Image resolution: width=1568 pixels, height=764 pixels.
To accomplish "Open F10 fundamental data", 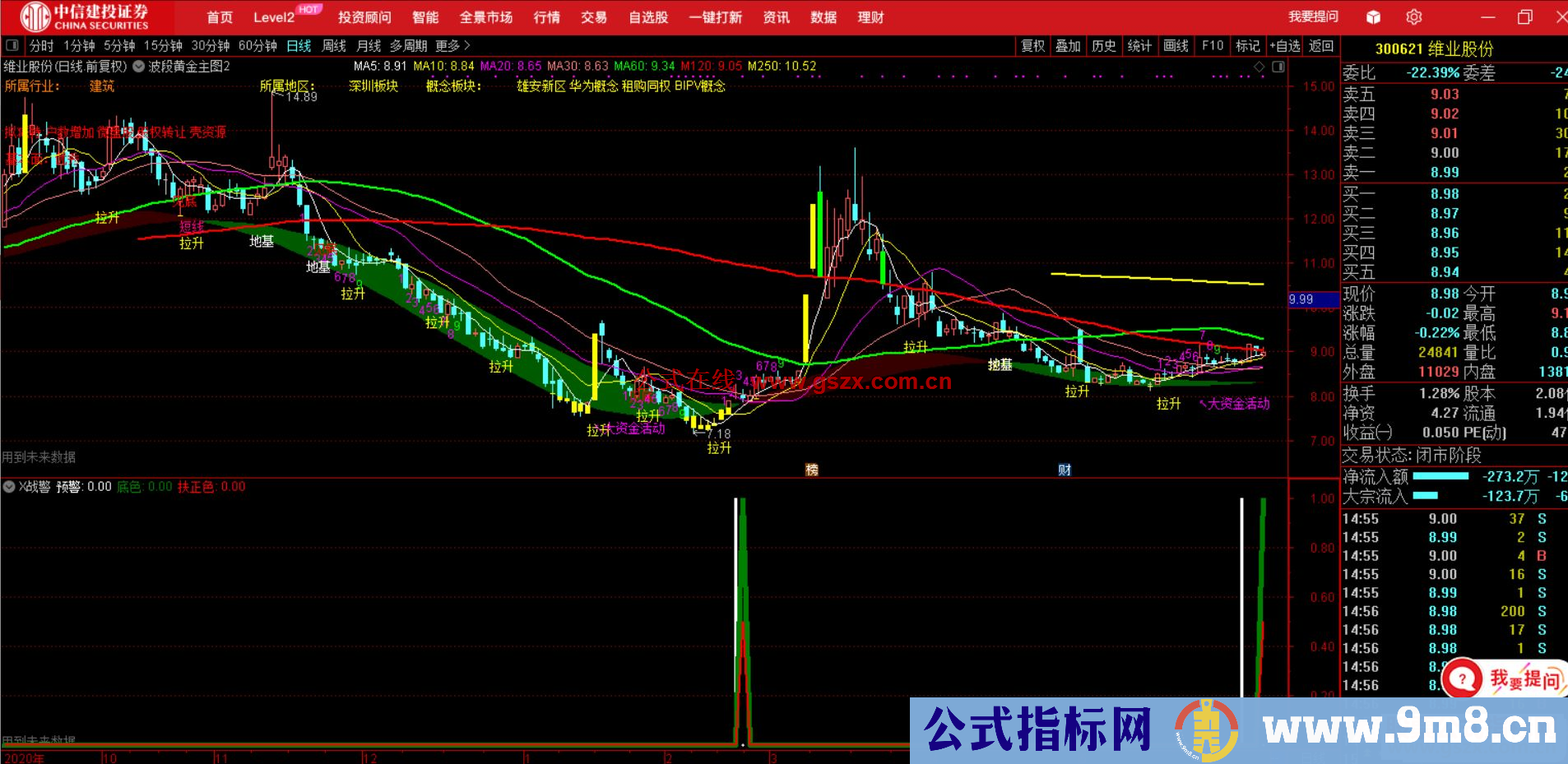I will click(x=1212, y=46).
